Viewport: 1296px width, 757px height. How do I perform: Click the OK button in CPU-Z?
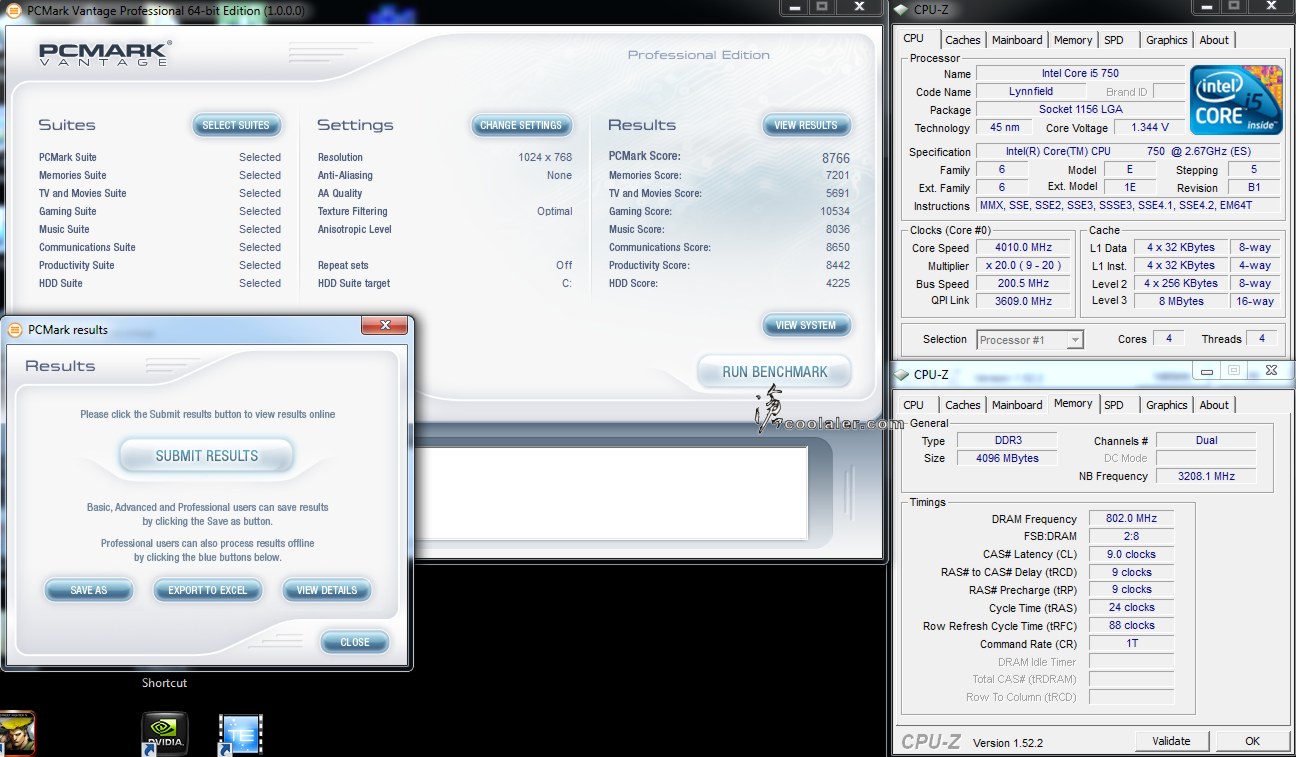click(1252, 741)
